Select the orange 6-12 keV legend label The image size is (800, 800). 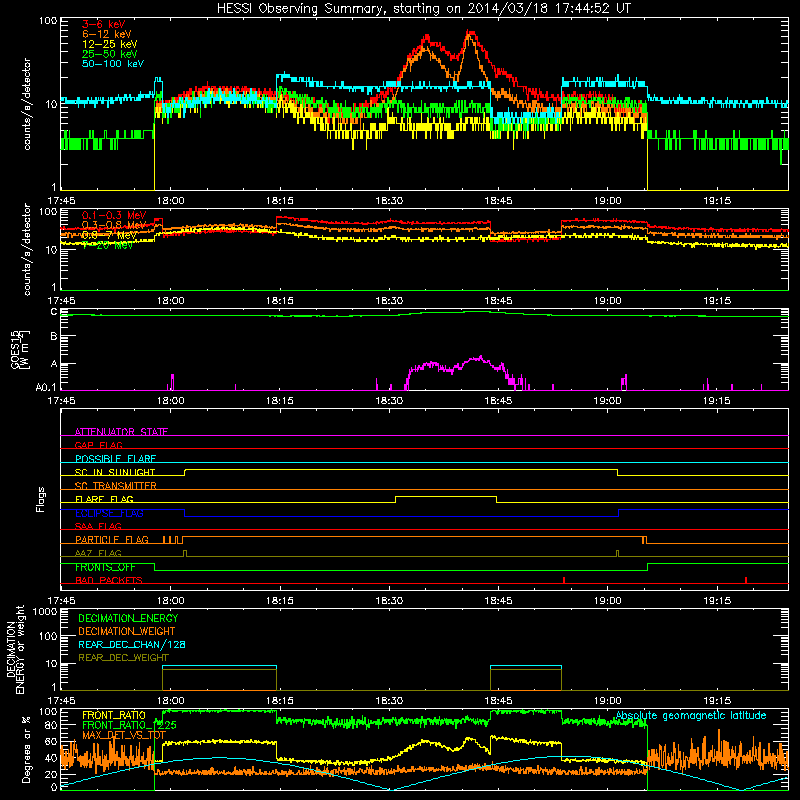click(x=106, y=34)
